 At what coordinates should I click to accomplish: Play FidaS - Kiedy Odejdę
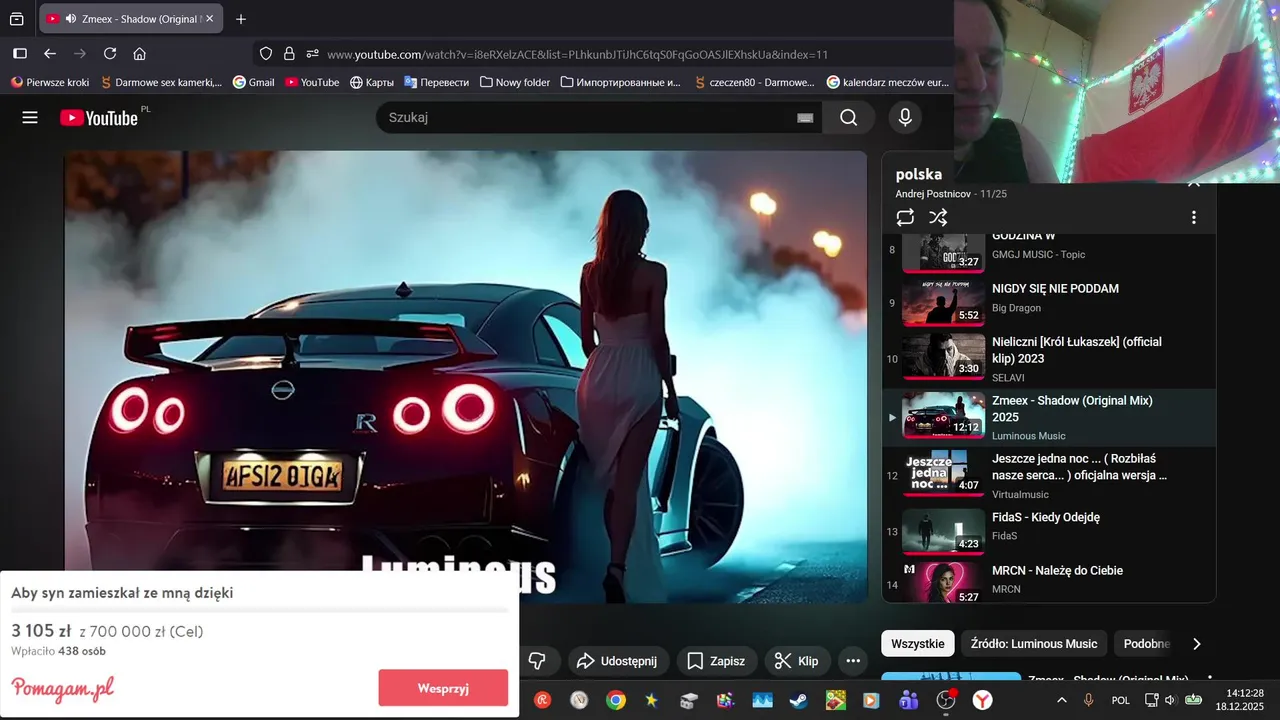[x=1049, y=531]
